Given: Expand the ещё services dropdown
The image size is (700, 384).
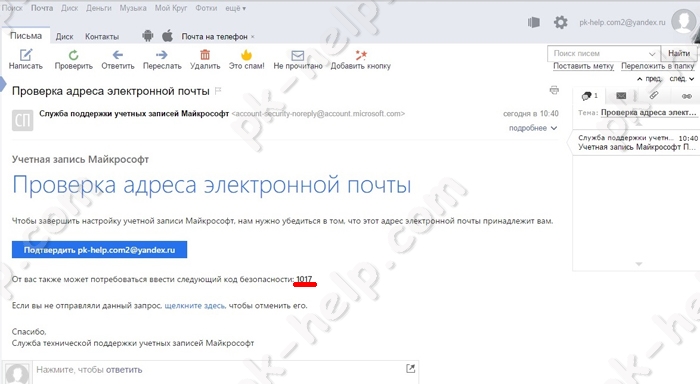Looking at the screenshot, I should pyautogui.click(x=236, y=8).
